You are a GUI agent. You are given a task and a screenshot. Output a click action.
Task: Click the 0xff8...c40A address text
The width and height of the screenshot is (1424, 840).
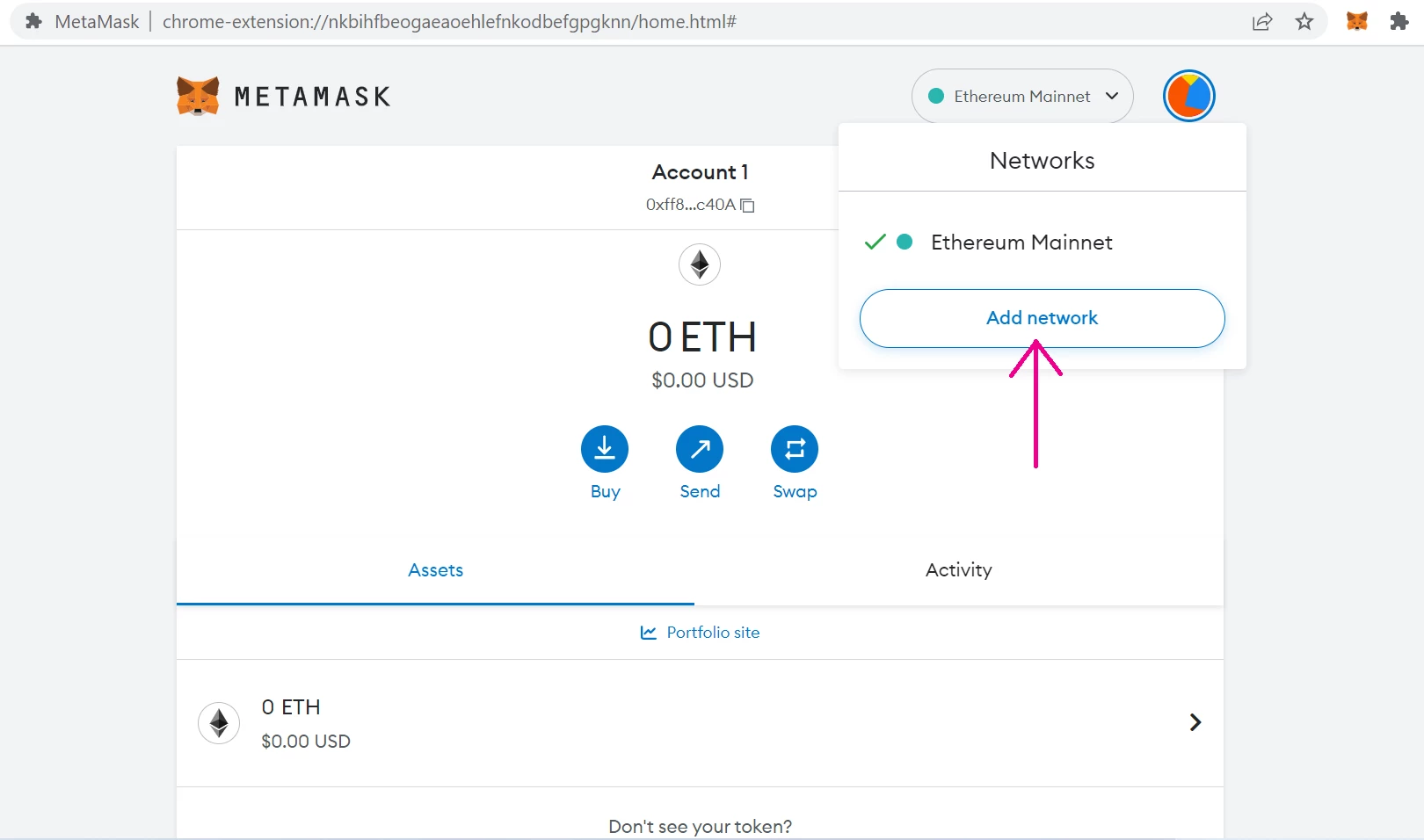(x=690, y=205)
